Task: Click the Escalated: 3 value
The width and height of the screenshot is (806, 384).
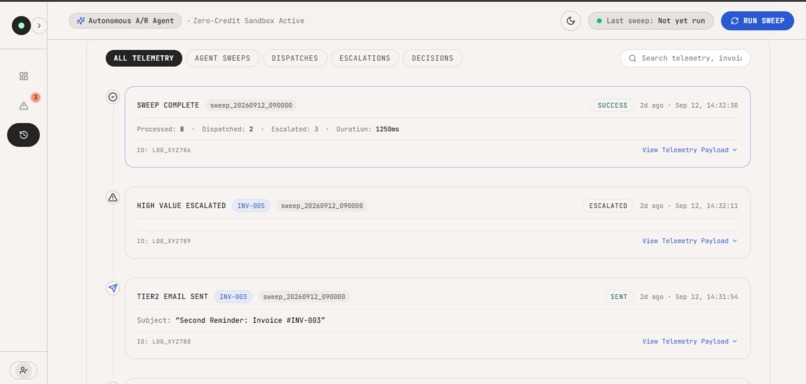Action: pos(295,129)
